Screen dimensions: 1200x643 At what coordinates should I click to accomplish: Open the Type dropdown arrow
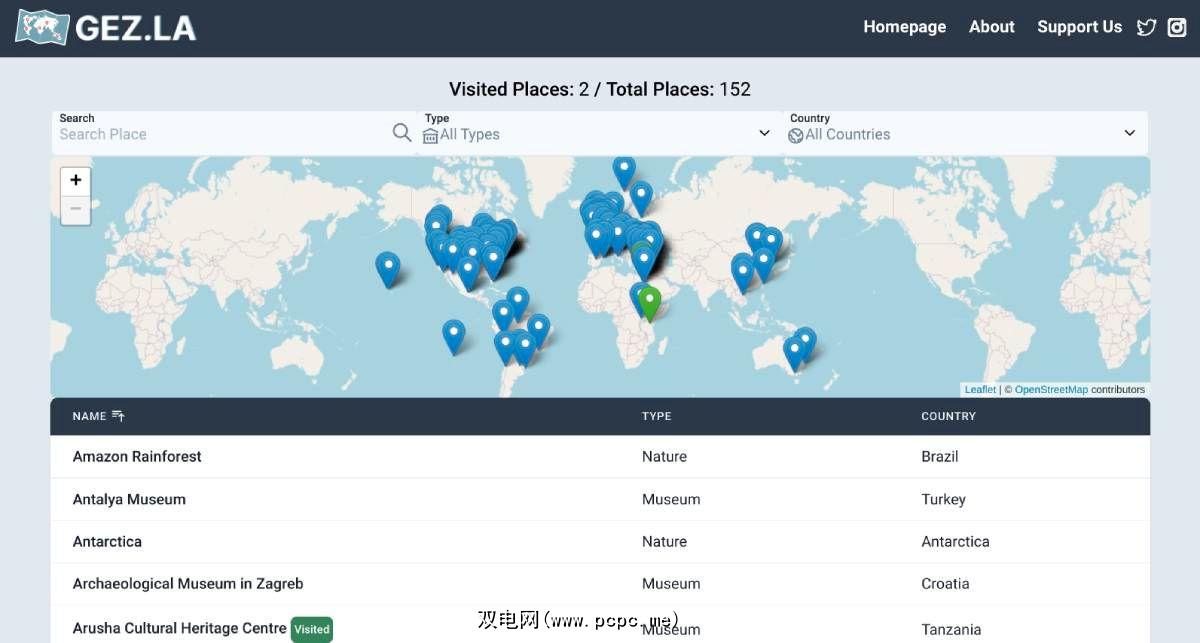coord(764,133)
